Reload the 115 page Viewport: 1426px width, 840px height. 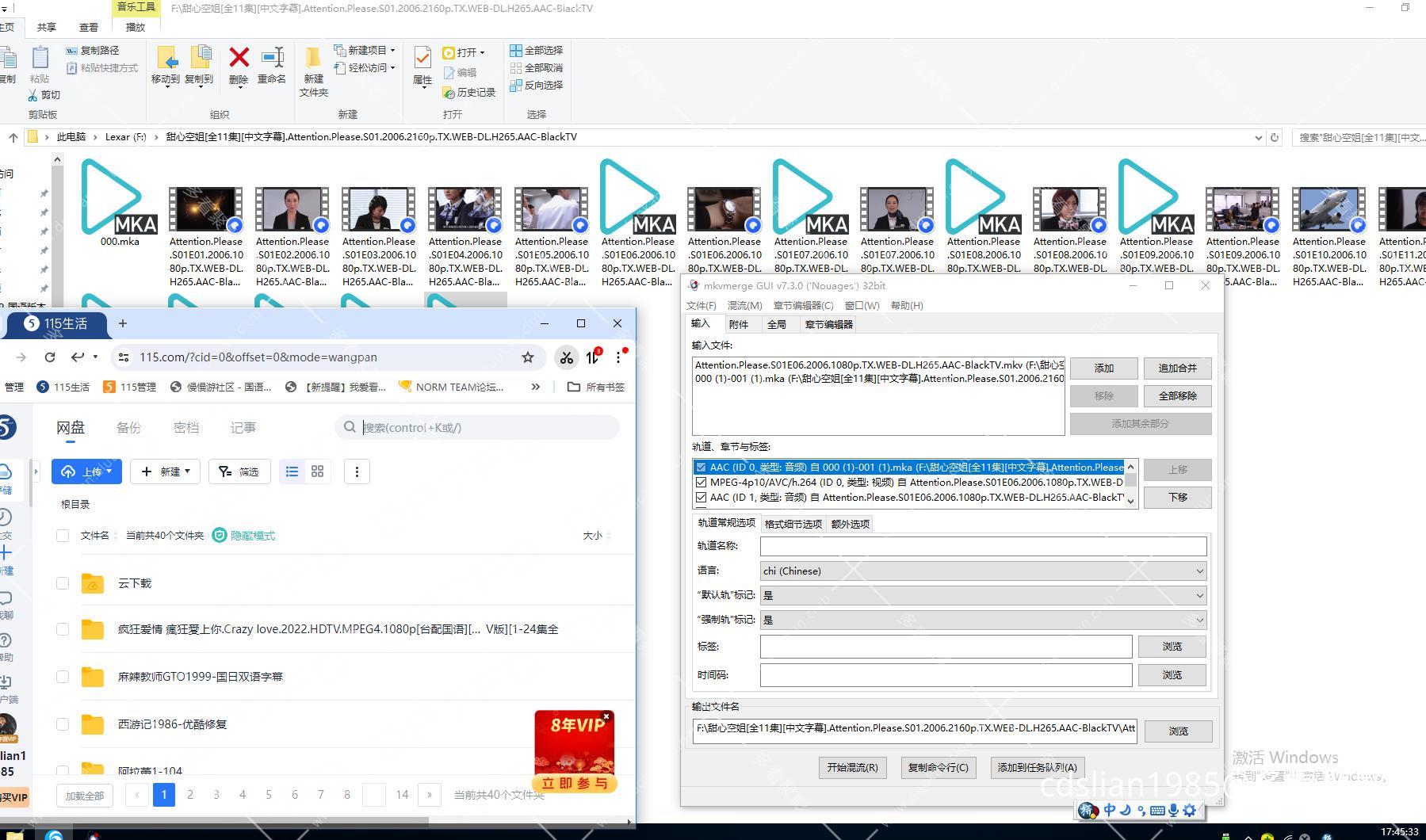coord(50,357)
